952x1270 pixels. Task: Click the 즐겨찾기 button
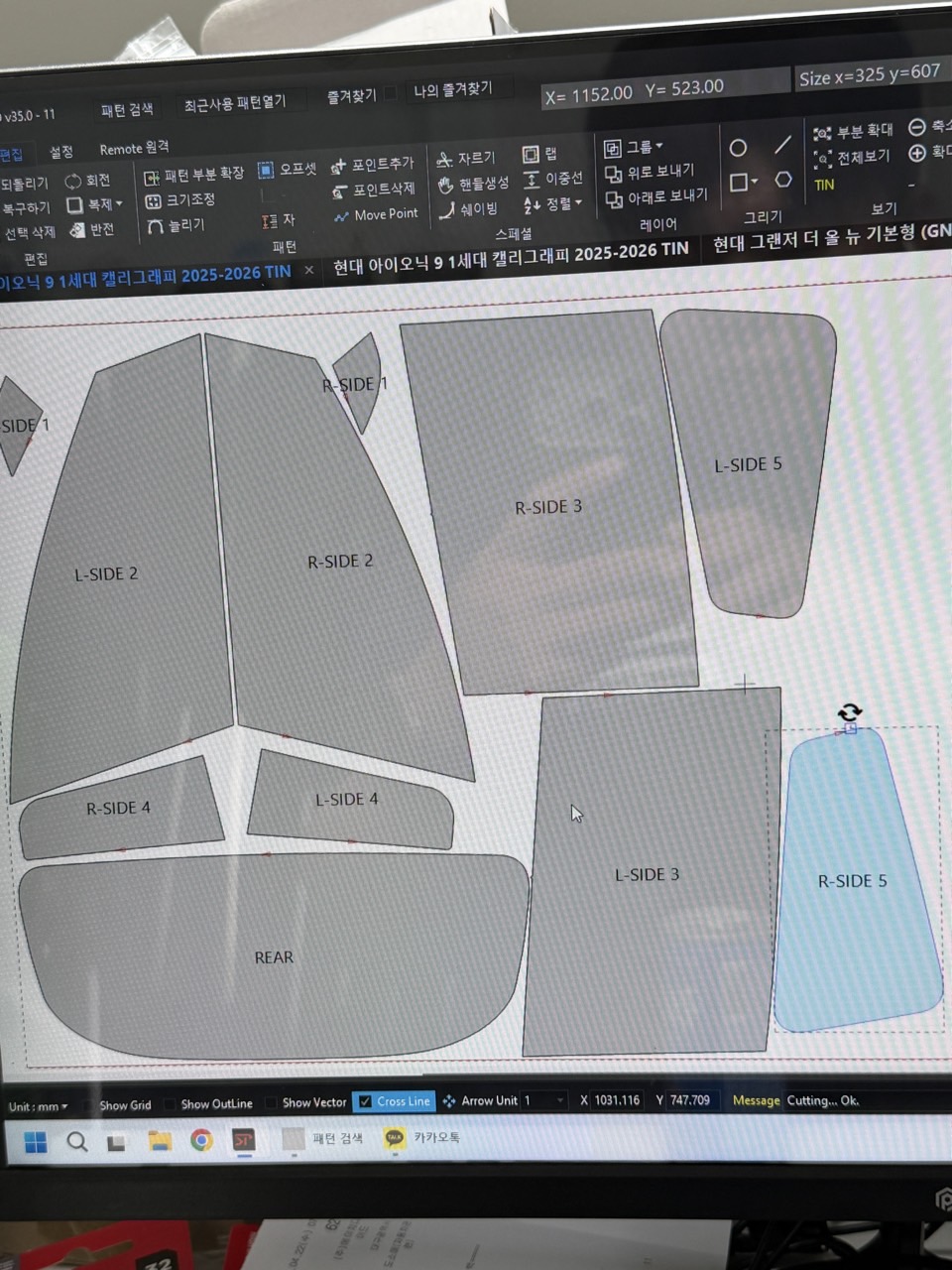(x=352, y=96)
